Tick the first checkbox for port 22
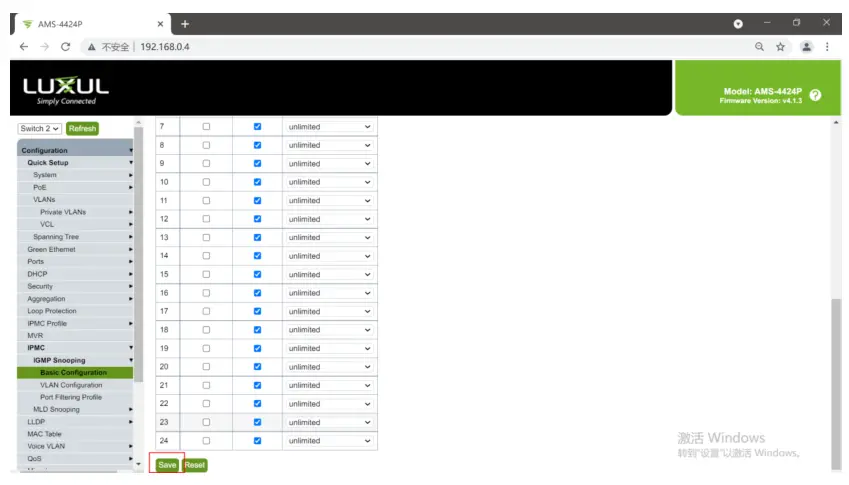 point(206,404)
